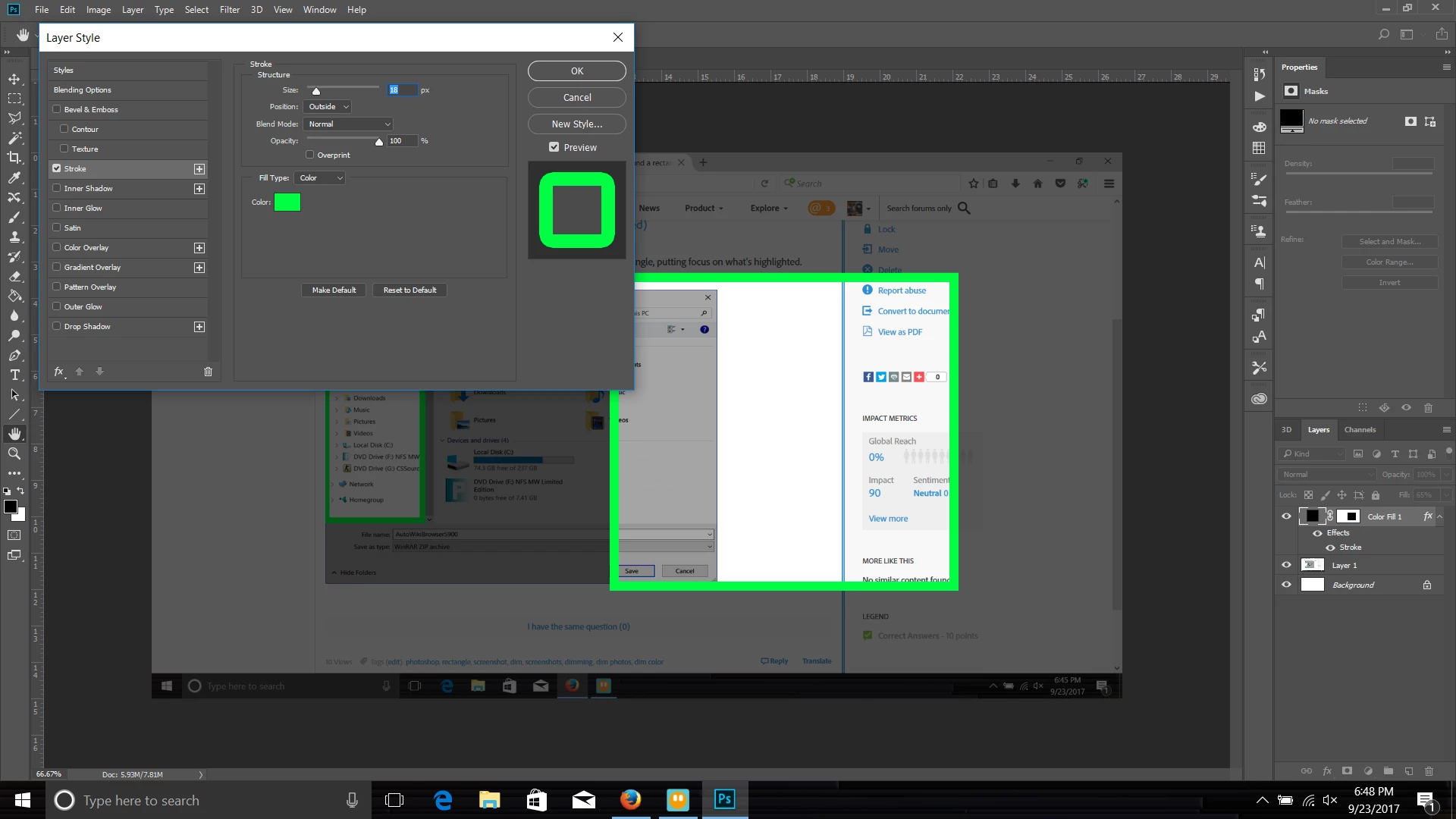Screen dimensions: 1456x819
Task: Open the Filter menu
Action: click(x=229, y=10)
